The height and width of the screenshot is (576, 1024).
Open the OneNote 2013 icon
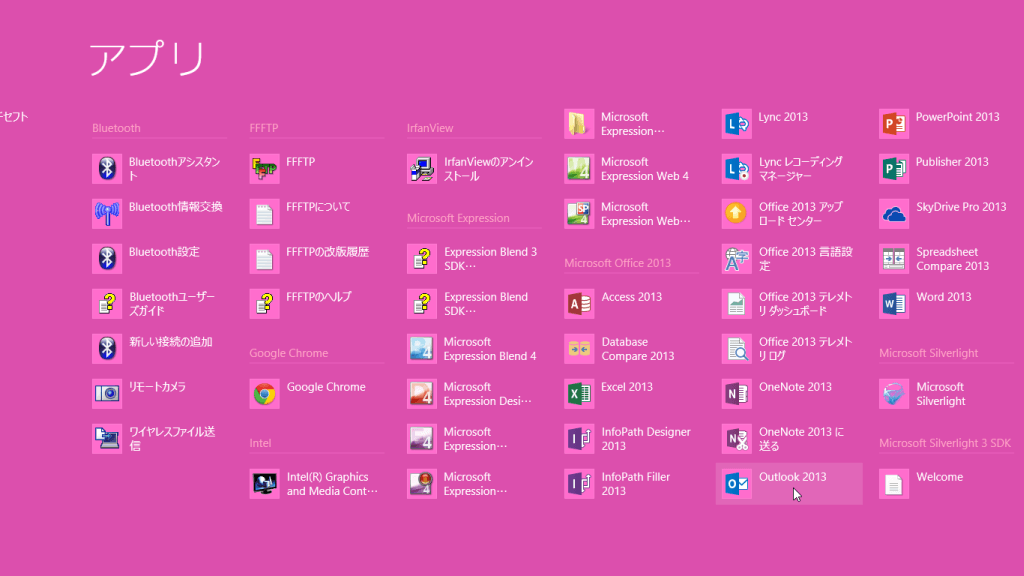point(737,394)
